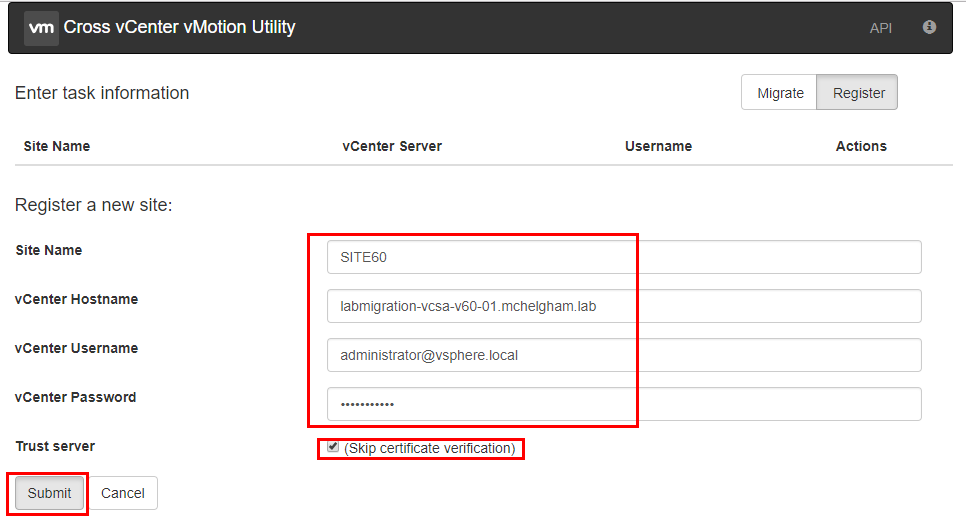The height and width of the screenshot is (523, 966).
Task: Click the Skip certificate verification label text
Action: point(429,448)
